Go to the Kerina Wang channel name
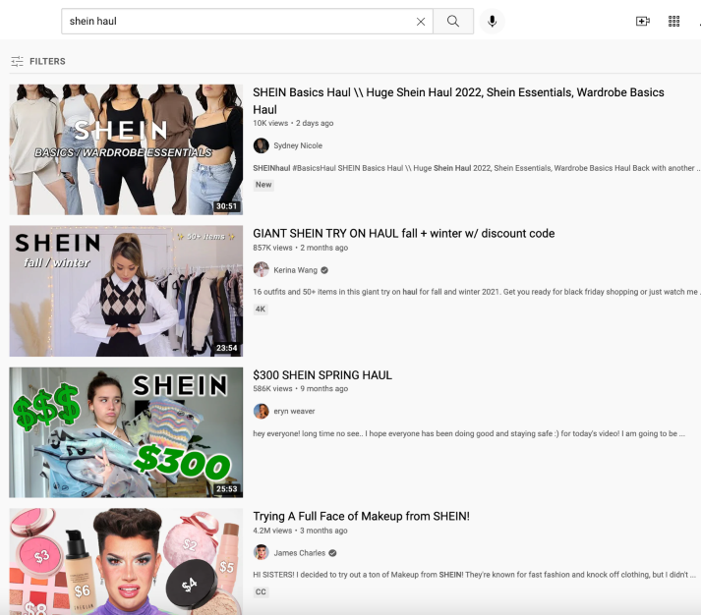706x615 pixels. click(294, 270)
